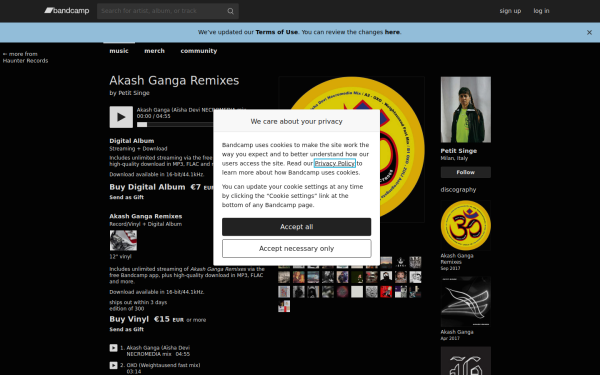This screenshot has width=600, height=375.
Task: Send the digital album as gift
Action: 127,197
